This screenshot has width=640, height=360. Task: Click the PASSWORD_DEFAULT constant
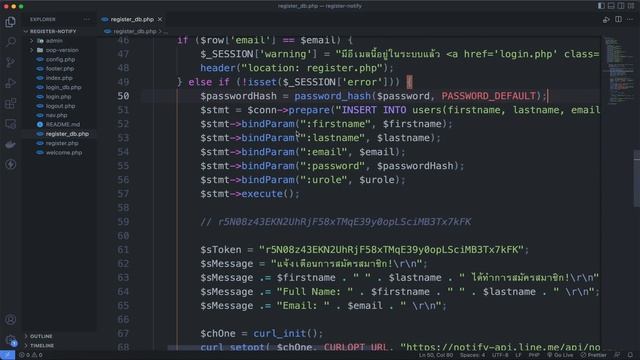tap(489, 96)
